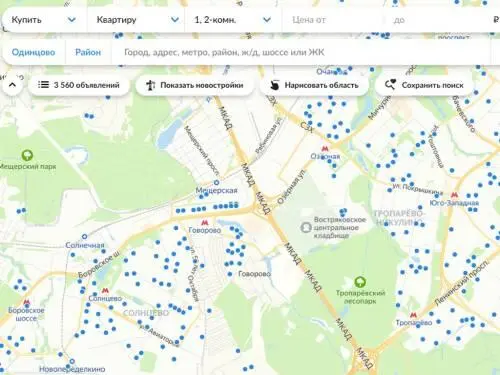Click the Тропарёво-Никулино district label
Viewport: 500px width, 375px height.
399,218
